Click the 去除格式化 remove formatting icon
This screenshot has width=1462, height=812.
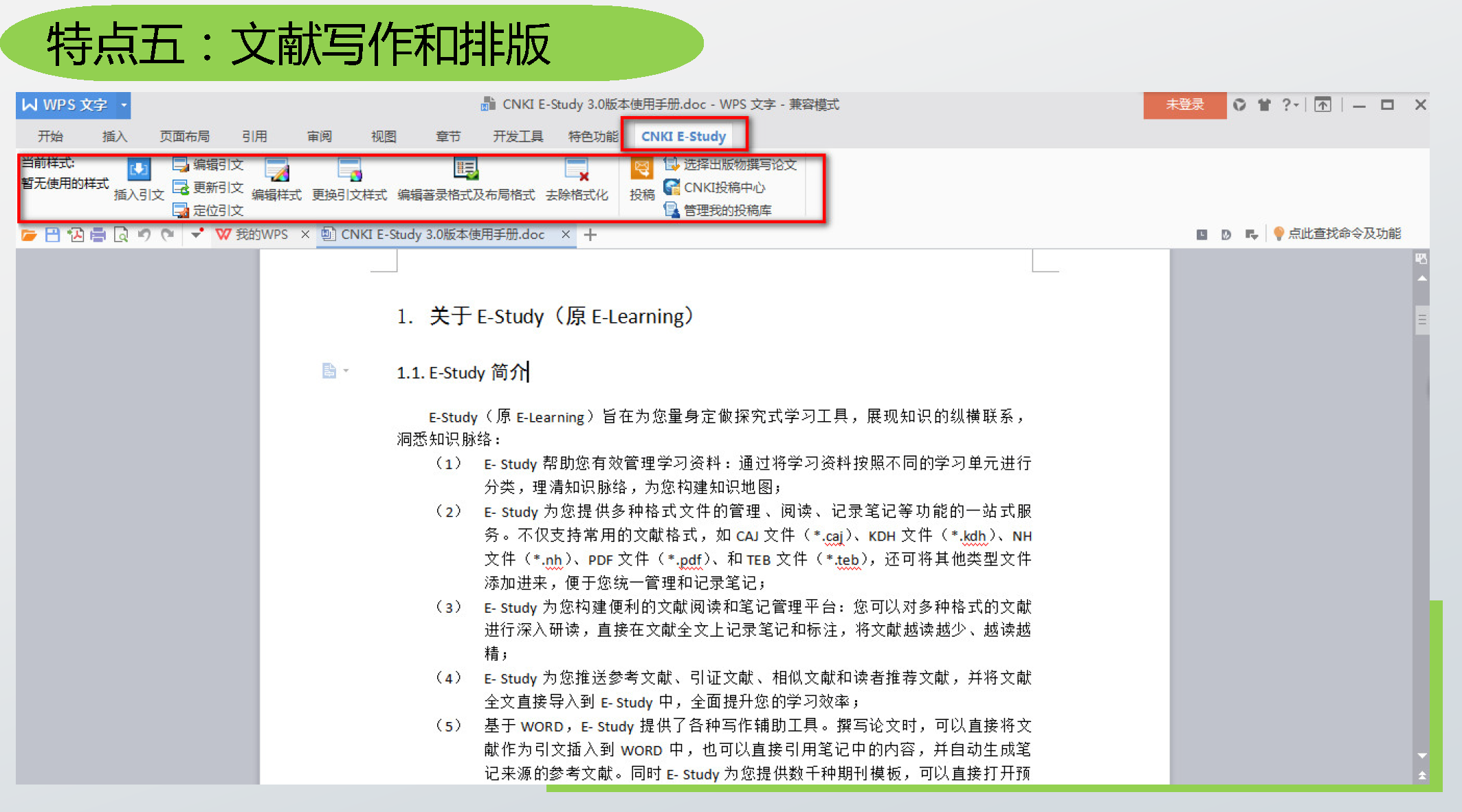[x=576, y=170]
